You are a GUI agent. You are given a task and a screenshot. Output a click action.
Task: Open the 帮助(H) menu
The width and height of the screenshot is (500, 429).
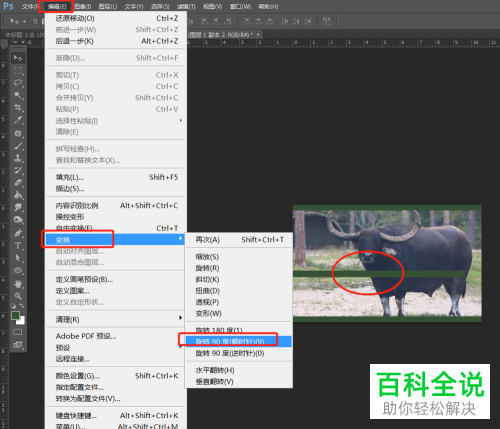point(268,7)
